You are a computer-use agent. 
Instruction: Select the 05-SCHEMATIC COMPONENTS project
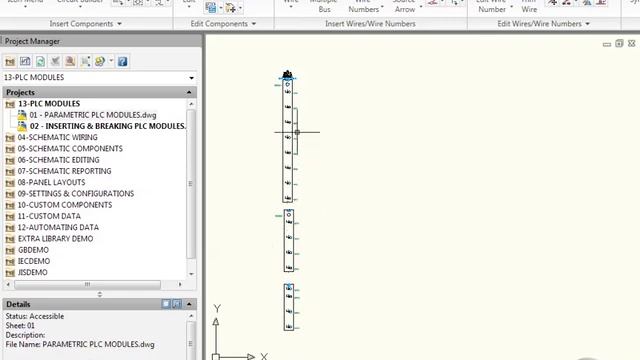coord(70,149)
